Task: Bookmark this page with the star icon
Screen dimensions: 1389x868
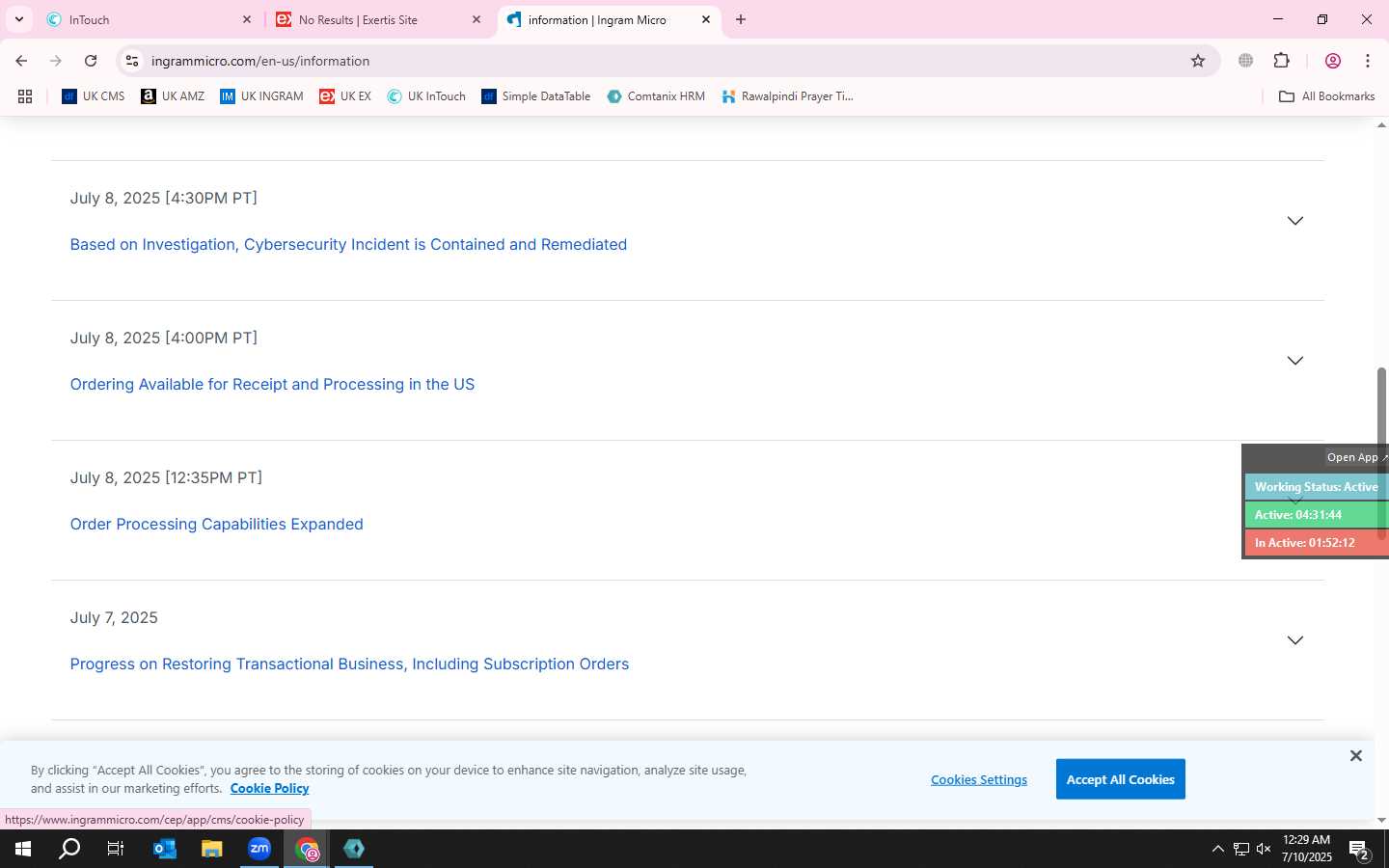Action: click(1198, 61)
